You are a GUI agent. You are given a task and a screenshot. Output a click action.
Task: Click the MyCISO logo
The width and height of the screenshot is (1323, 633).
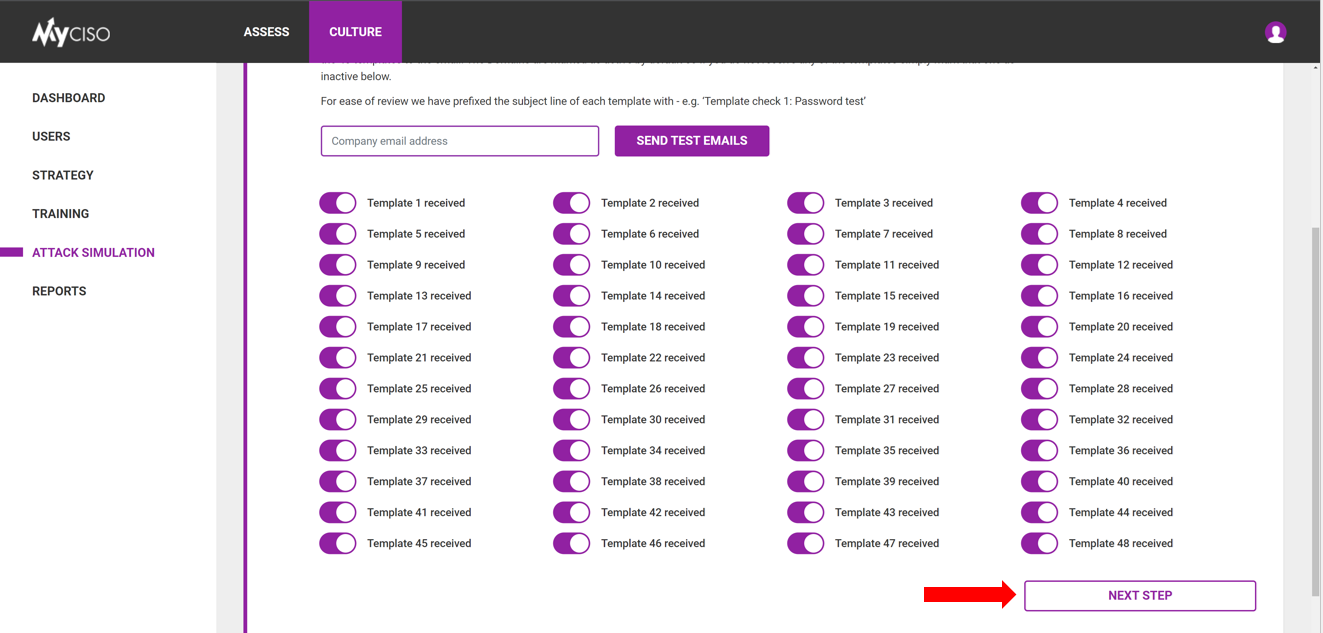coord(71,33)
